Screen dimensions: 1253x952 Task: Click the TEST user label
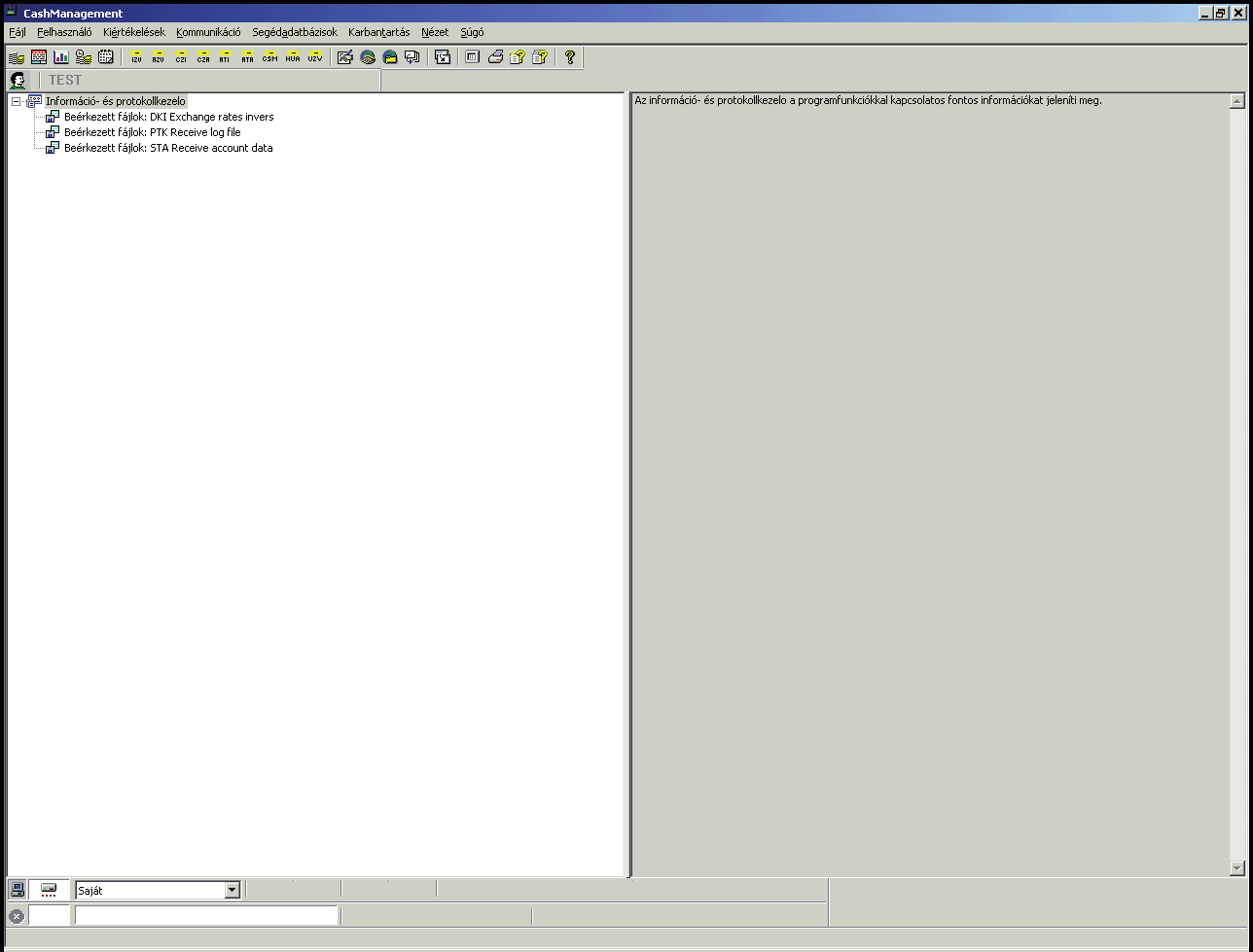click(65, 80)
